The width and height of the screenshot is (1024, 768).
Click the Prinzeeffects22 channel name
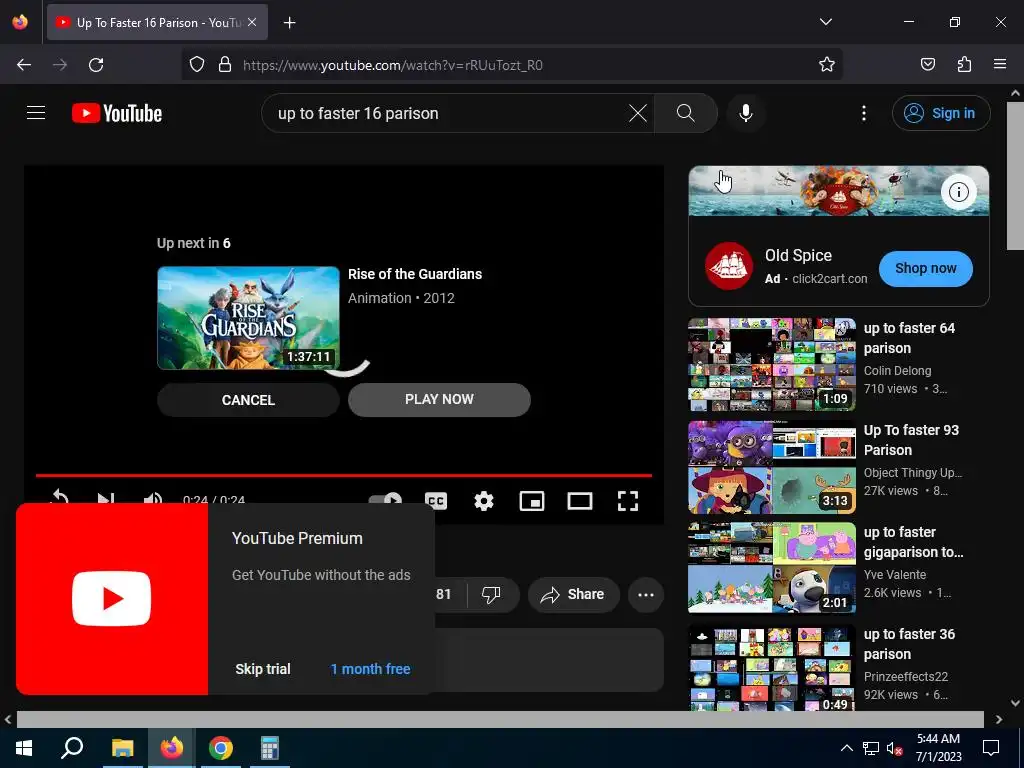[x=906, y=677]
